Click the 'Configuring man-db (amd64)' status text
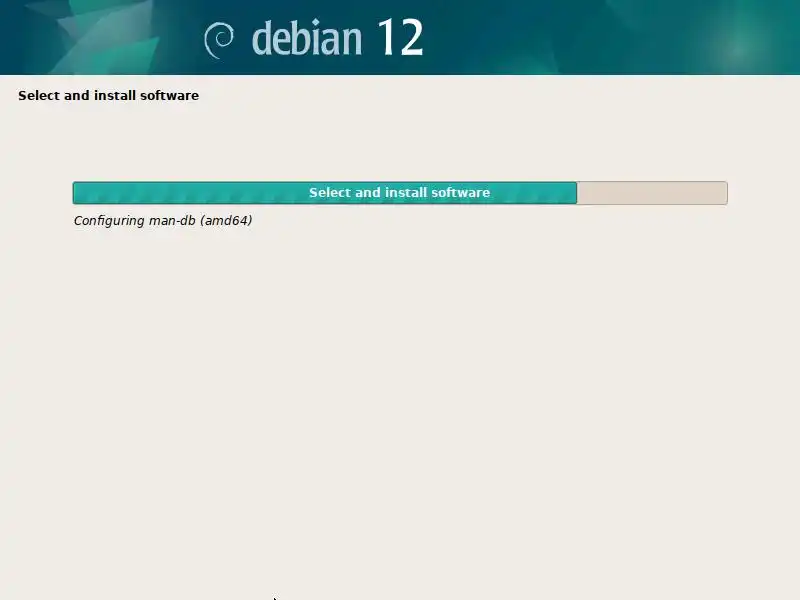The height and width of the screenshot is (600, 800). click(x=163, y=220)
